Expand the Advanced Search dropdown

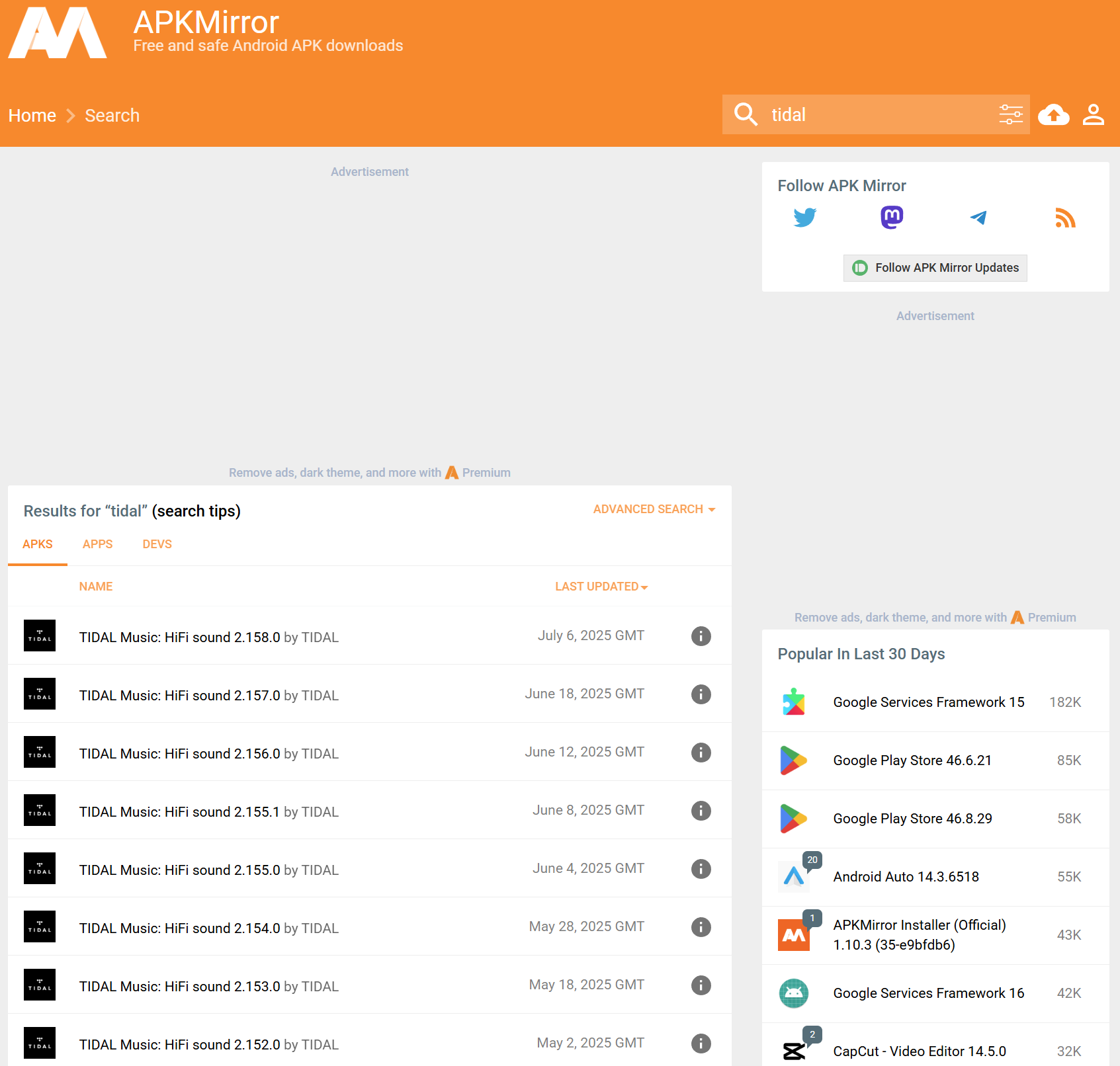click(x=654, y=509)
